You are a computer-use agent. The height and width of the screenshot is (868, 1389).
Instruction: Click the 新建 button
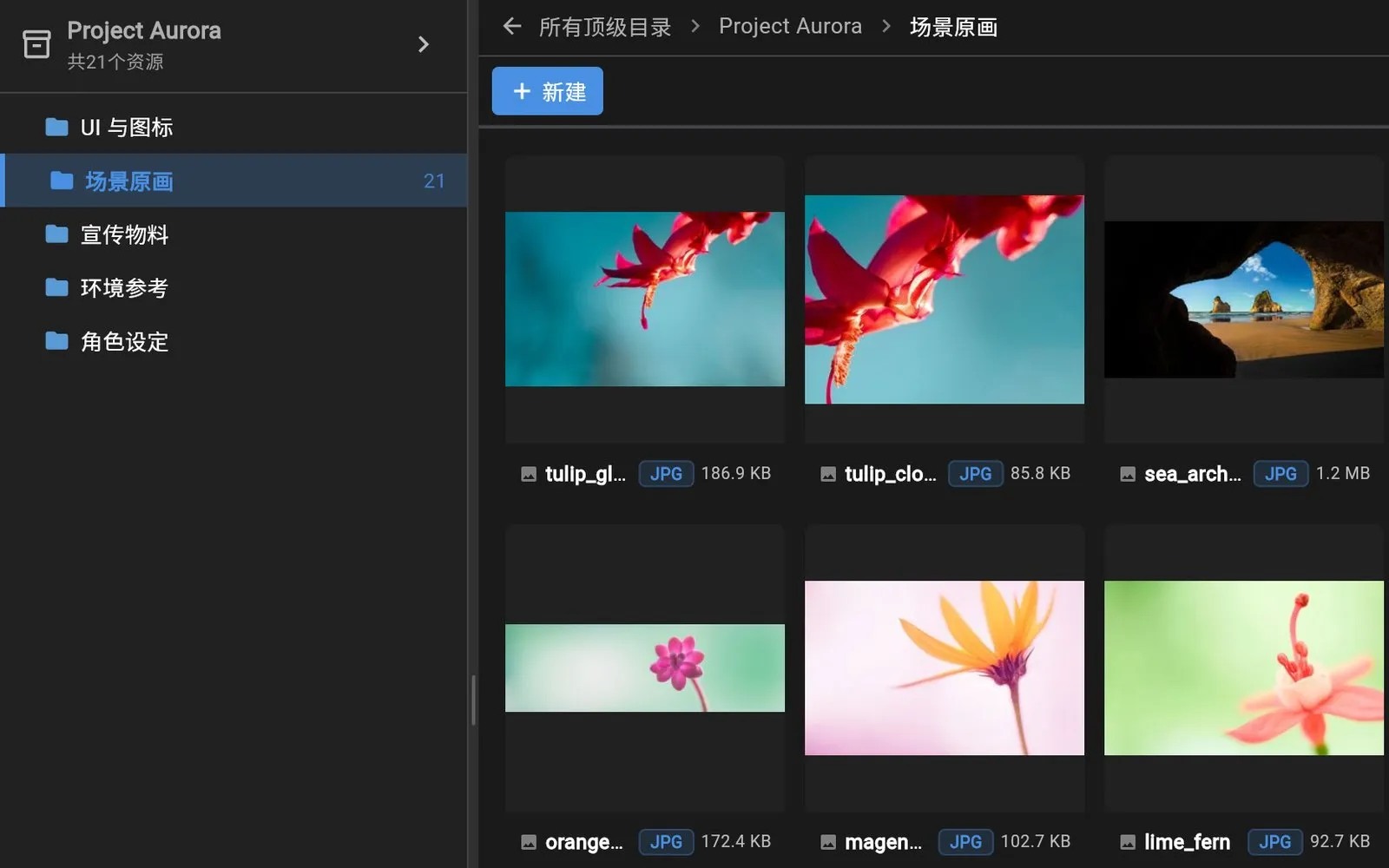[548, 91]
